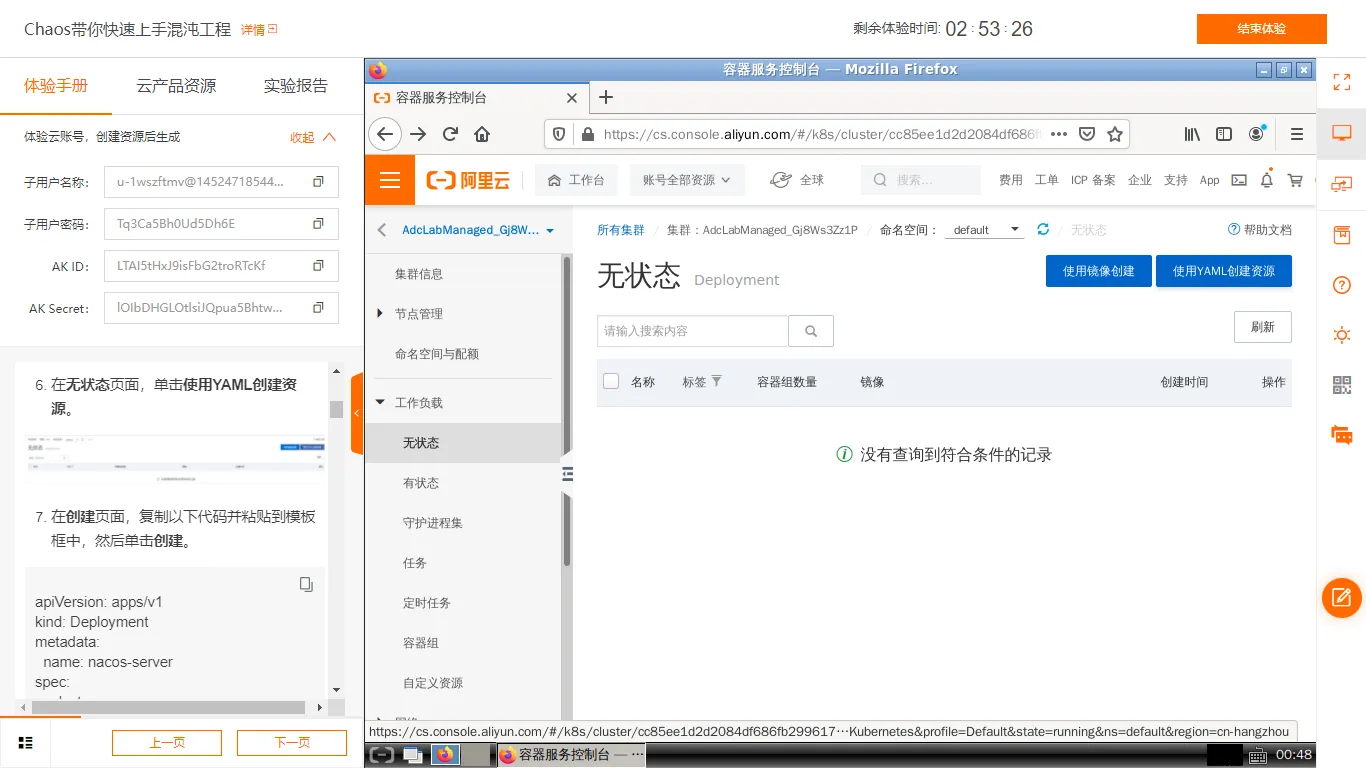Open the details link beside the title
Image resolution: width=1366 pixels, height=768 pixels.
(x=259, y=30)
